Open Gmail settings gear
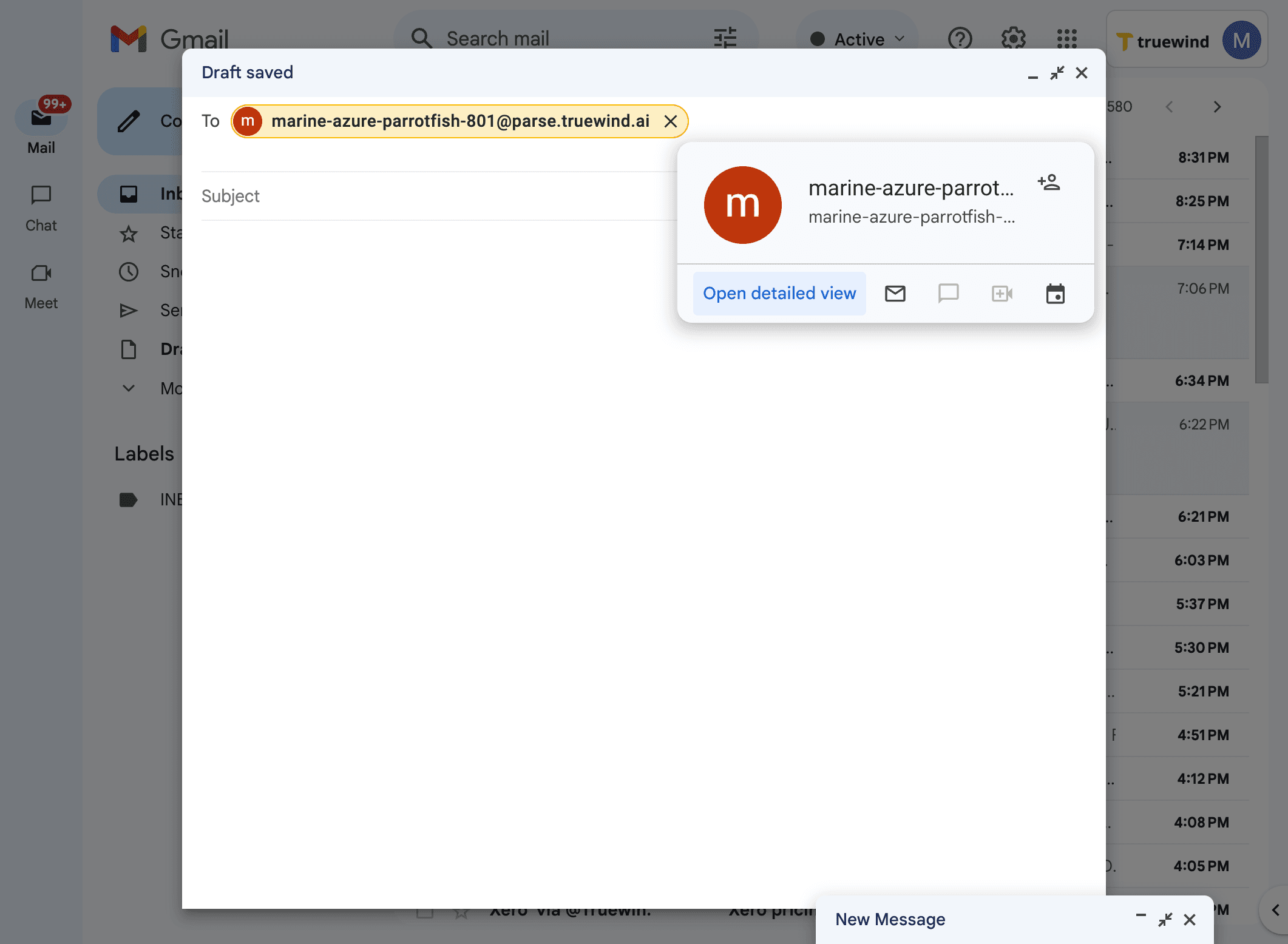The width and height of the screenshot is (1288, 944). pyautogui.click(x=1012, y=39)
